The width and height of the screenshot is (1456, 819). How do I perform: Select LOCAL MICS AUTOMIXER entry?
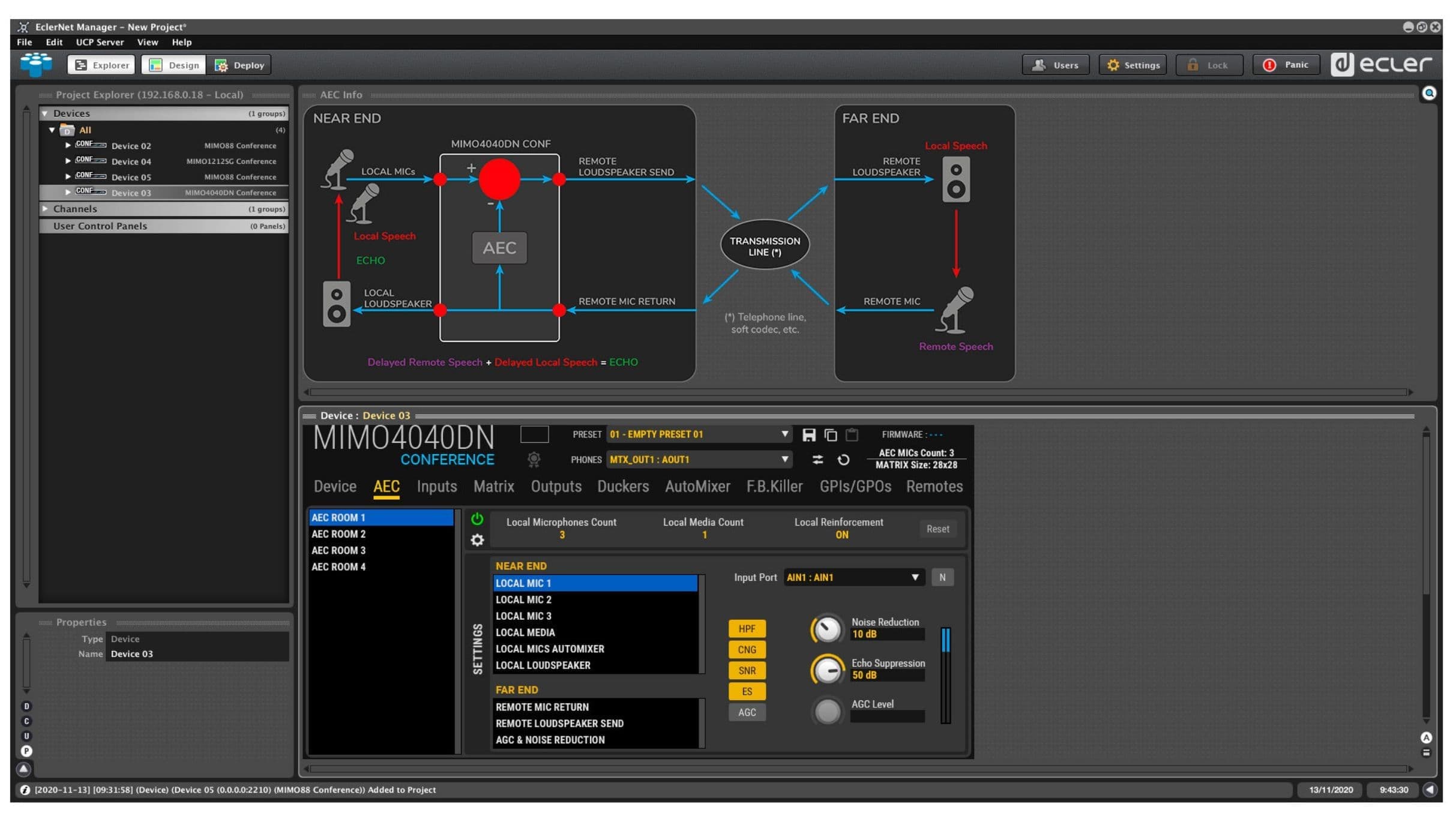point(595,649)
